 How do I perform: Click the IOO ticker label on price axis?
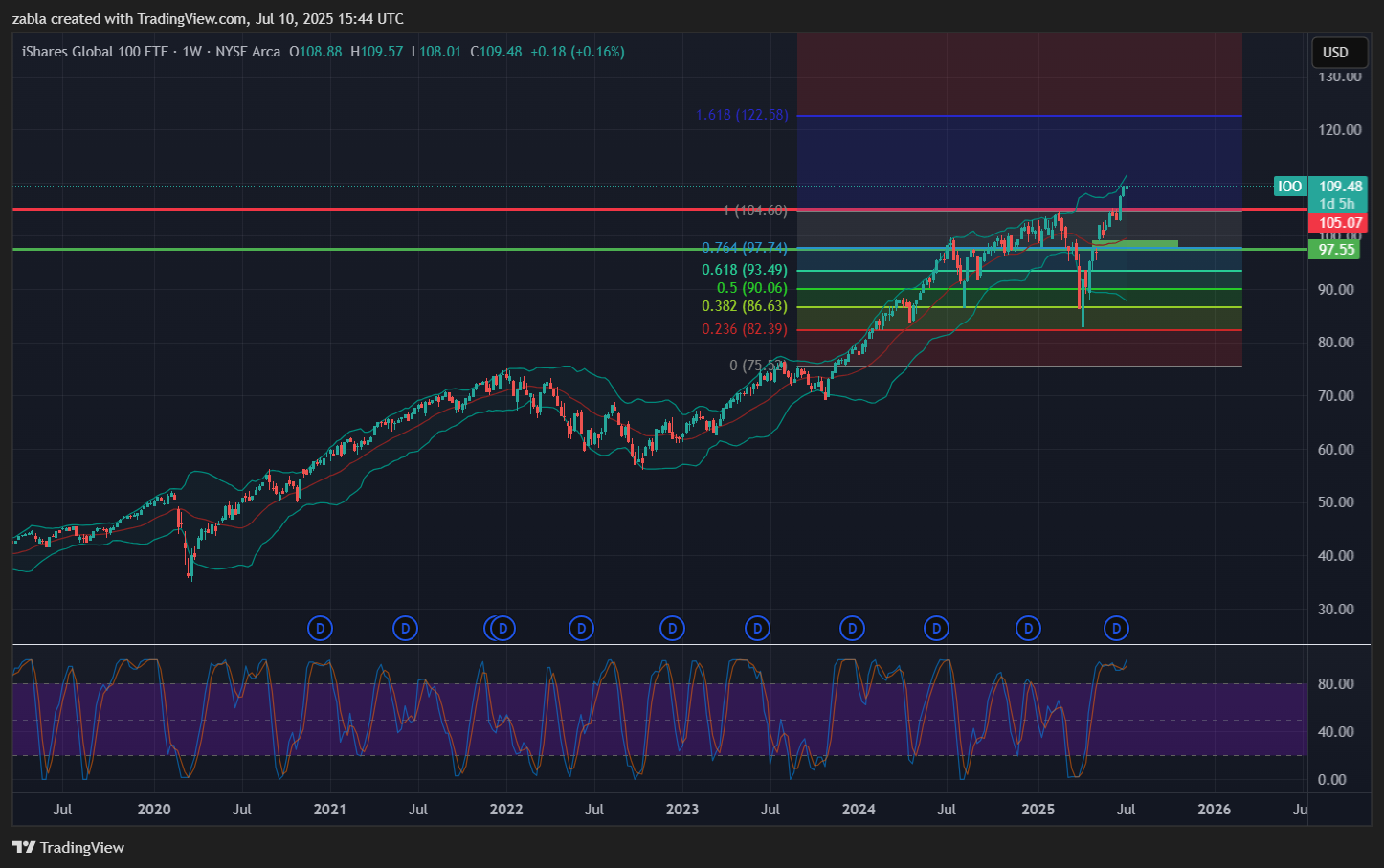point(1289,187)
